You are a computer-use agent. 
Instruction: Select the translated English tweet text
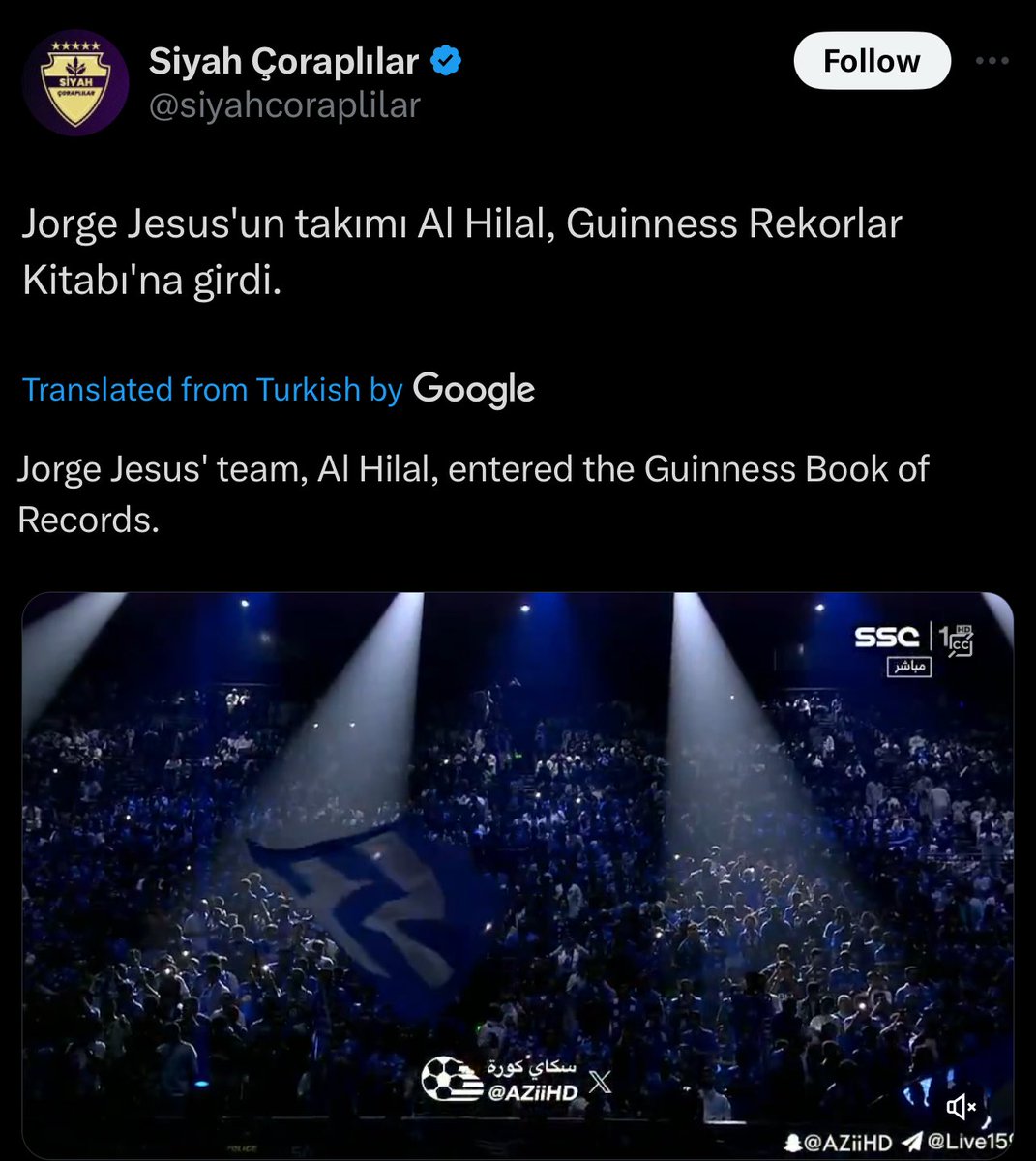(x=473, y=493)
